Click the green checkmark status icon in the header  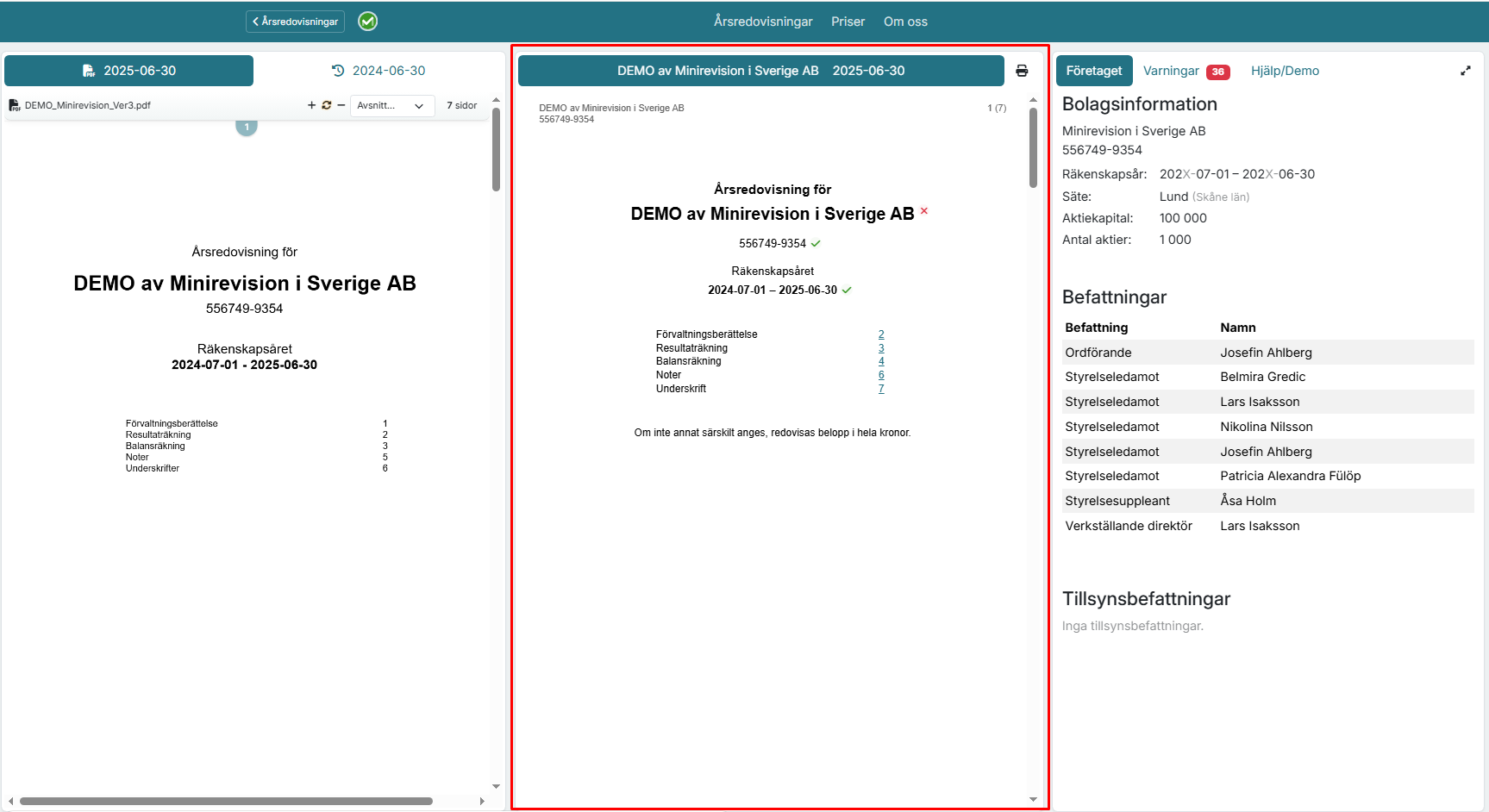368,22
